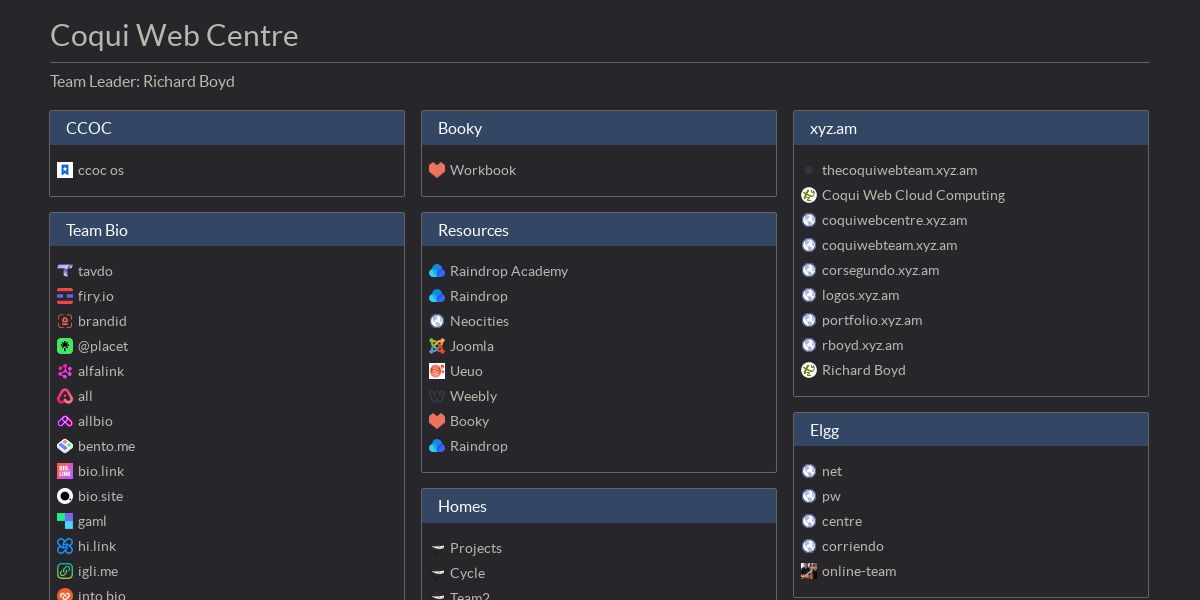Open the Richard Boyd link under xyz.am
Screen dimensions: 1200x600
[x=864, y=370]
